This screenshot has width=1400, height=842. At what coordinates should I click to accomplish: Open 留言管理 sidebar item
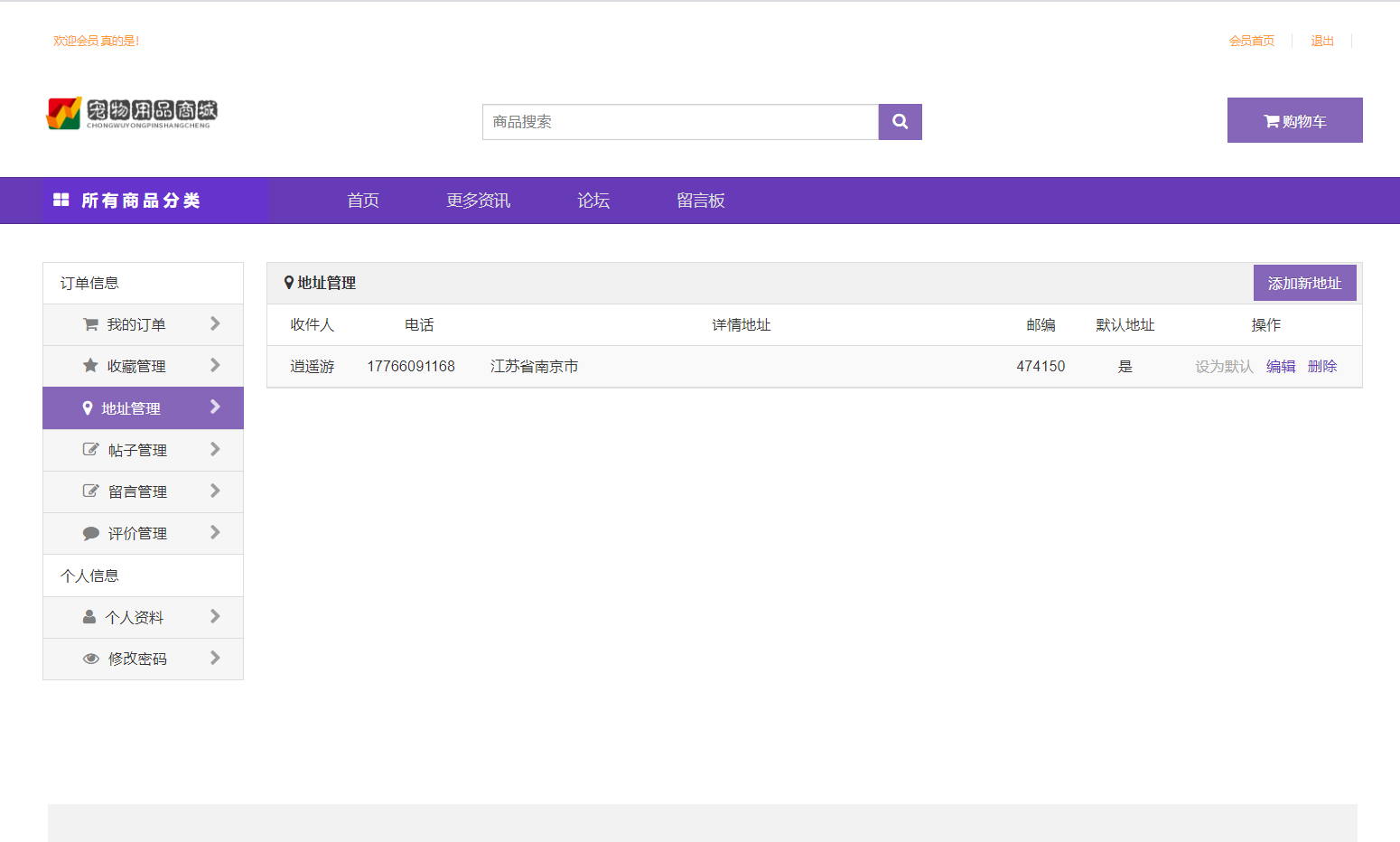tap(143, 491)
